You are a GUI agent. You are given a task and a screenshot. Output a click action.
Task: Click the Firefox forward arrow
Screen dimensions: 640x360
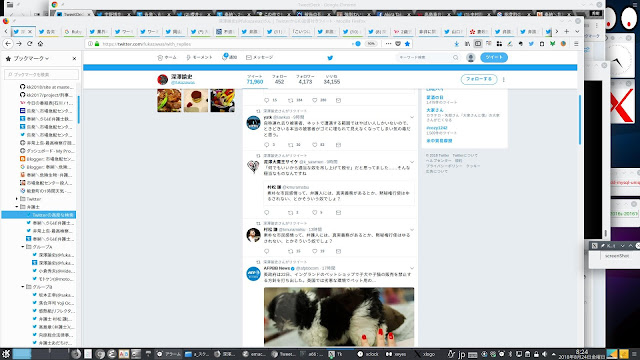pos(19,44)
